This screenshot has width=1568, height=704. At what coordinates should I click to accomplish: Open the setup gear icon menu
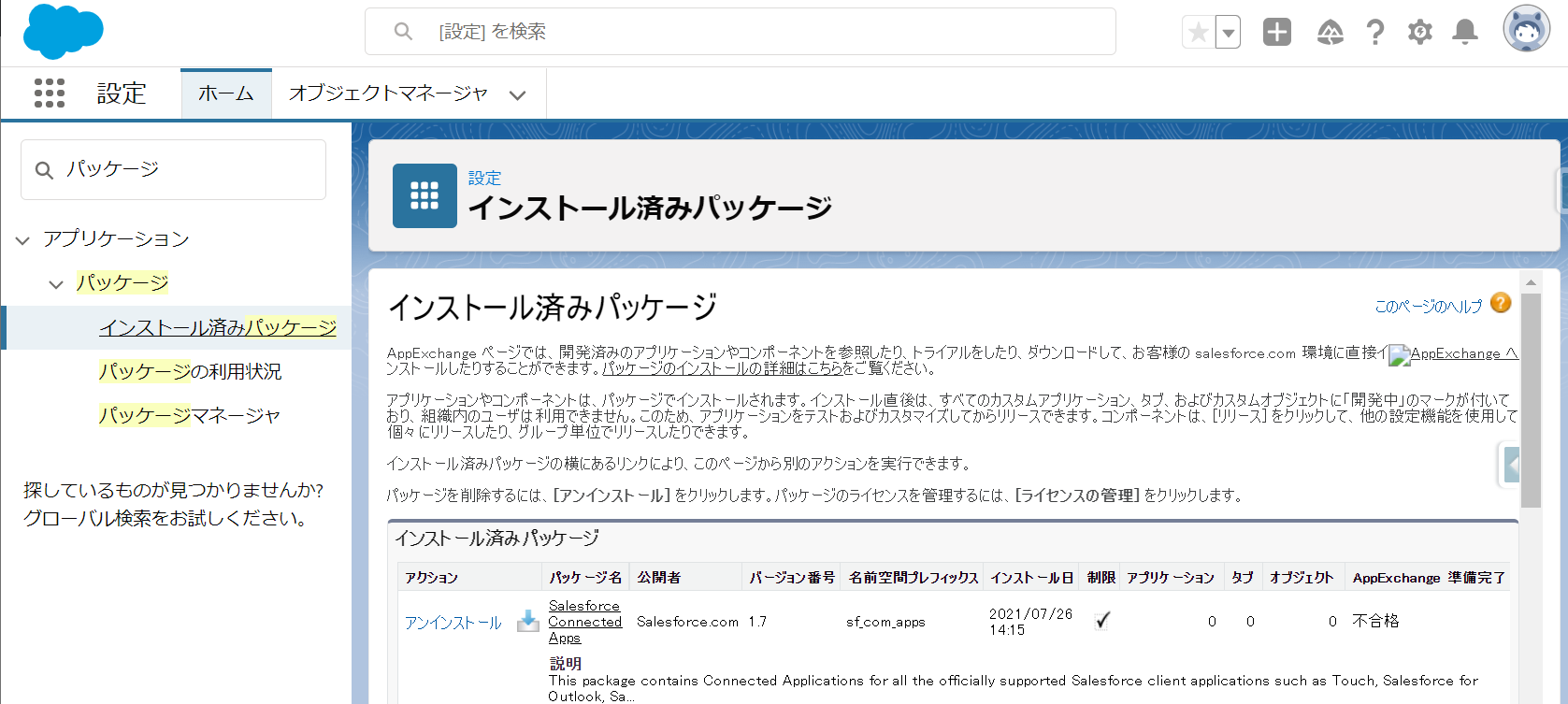[1419, 33]
